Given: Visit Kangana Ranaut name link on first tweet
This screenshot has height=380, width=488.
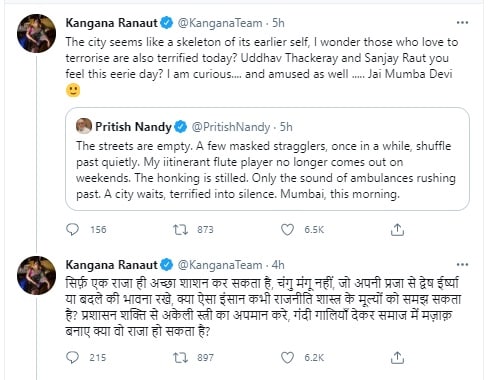Looking at the screenshot, I should pos(111,23).
